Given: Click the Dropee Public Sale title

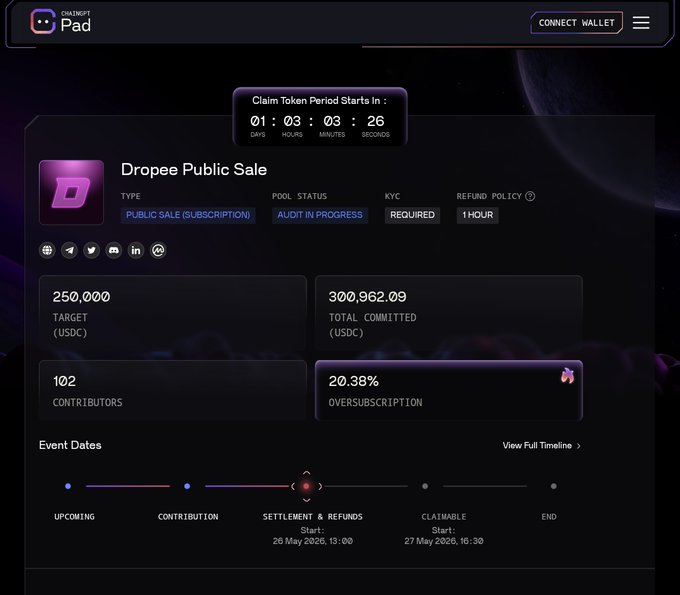Looking at the screenshot, I should pyautogui.click(x=194, y=170).
